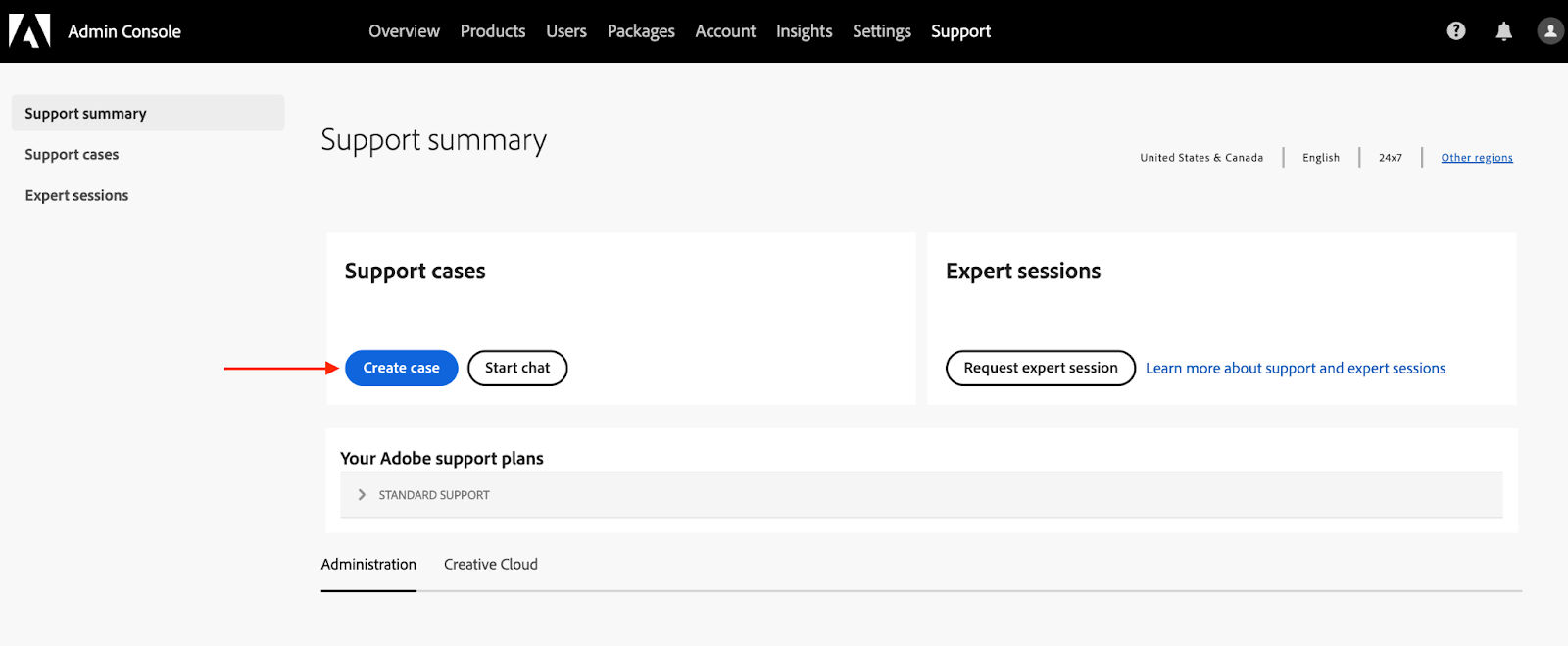Select the Support menu item
The image size is (1568, 646).
click(x=961, y=31)
